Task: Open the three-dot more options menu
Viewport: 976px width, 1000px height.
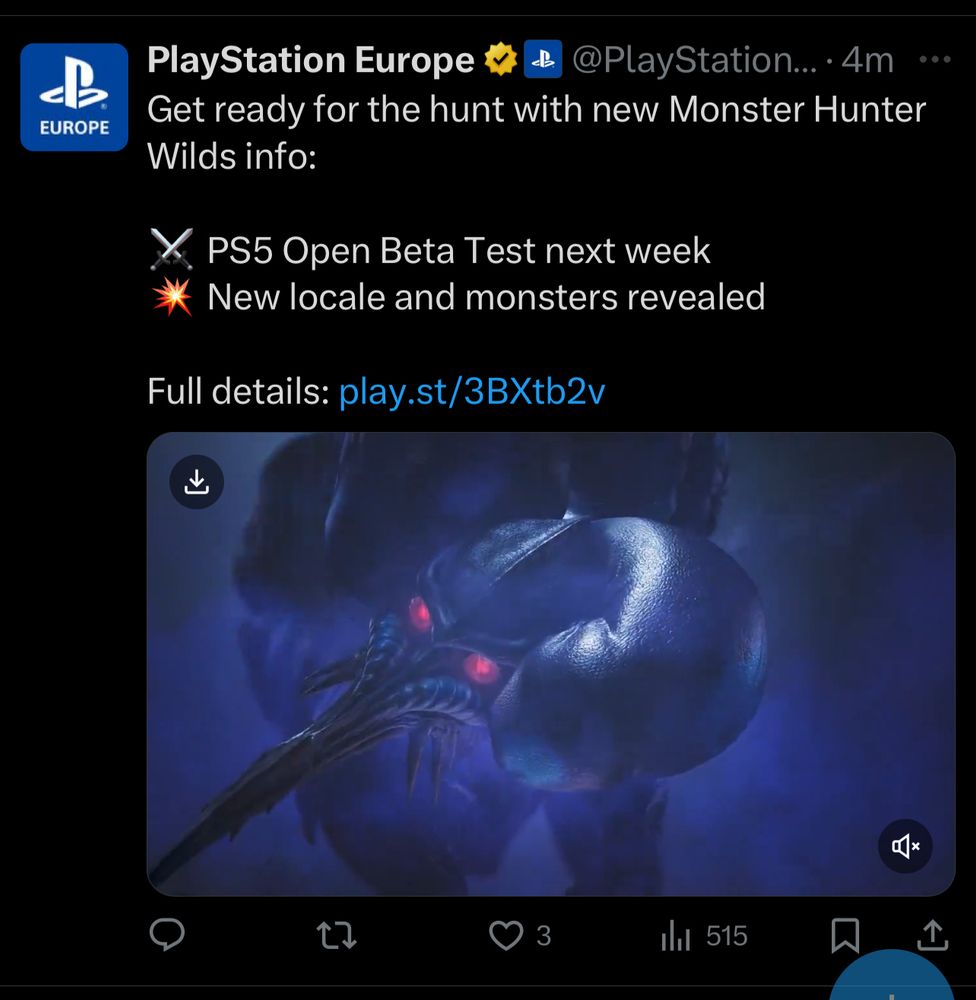Action: 935,60
